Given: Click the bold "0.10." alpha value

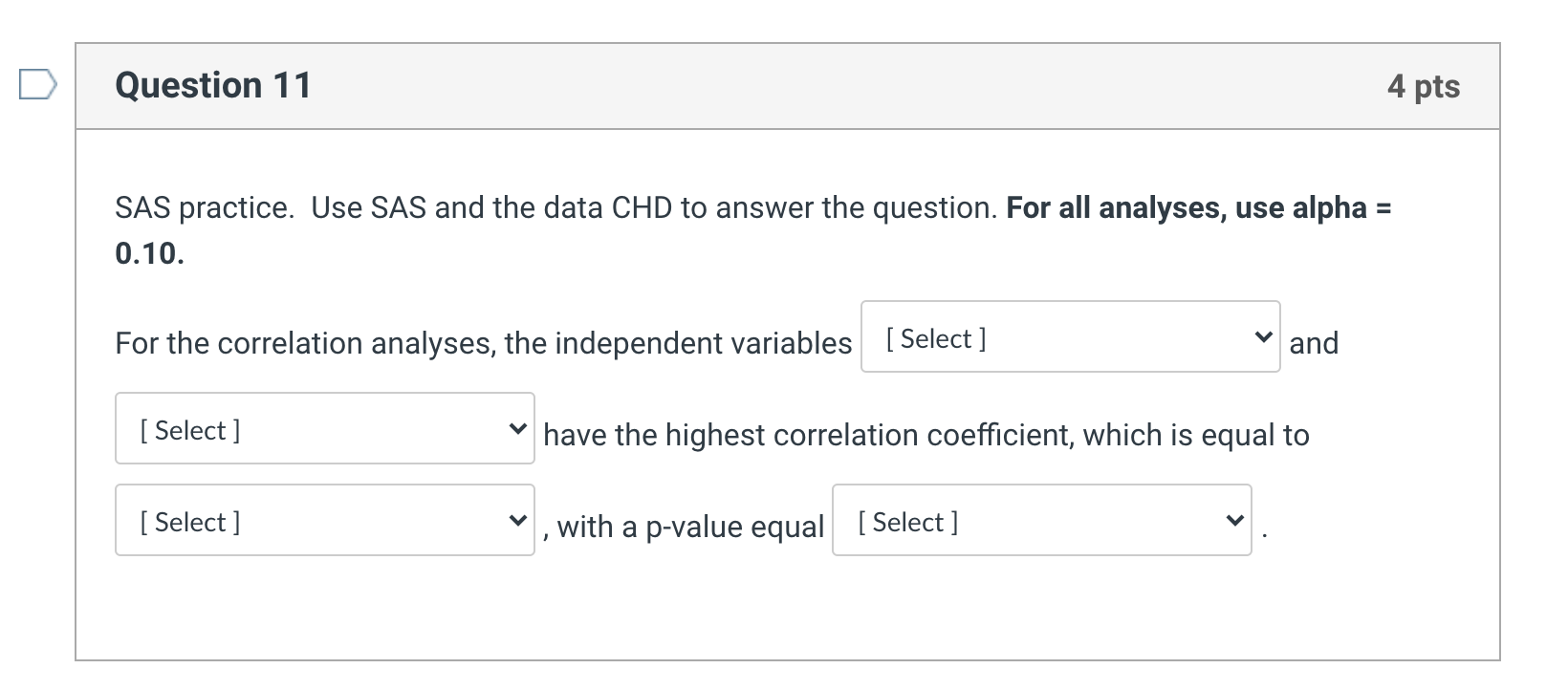Looking at the screenshot, I should coord(149,253).
